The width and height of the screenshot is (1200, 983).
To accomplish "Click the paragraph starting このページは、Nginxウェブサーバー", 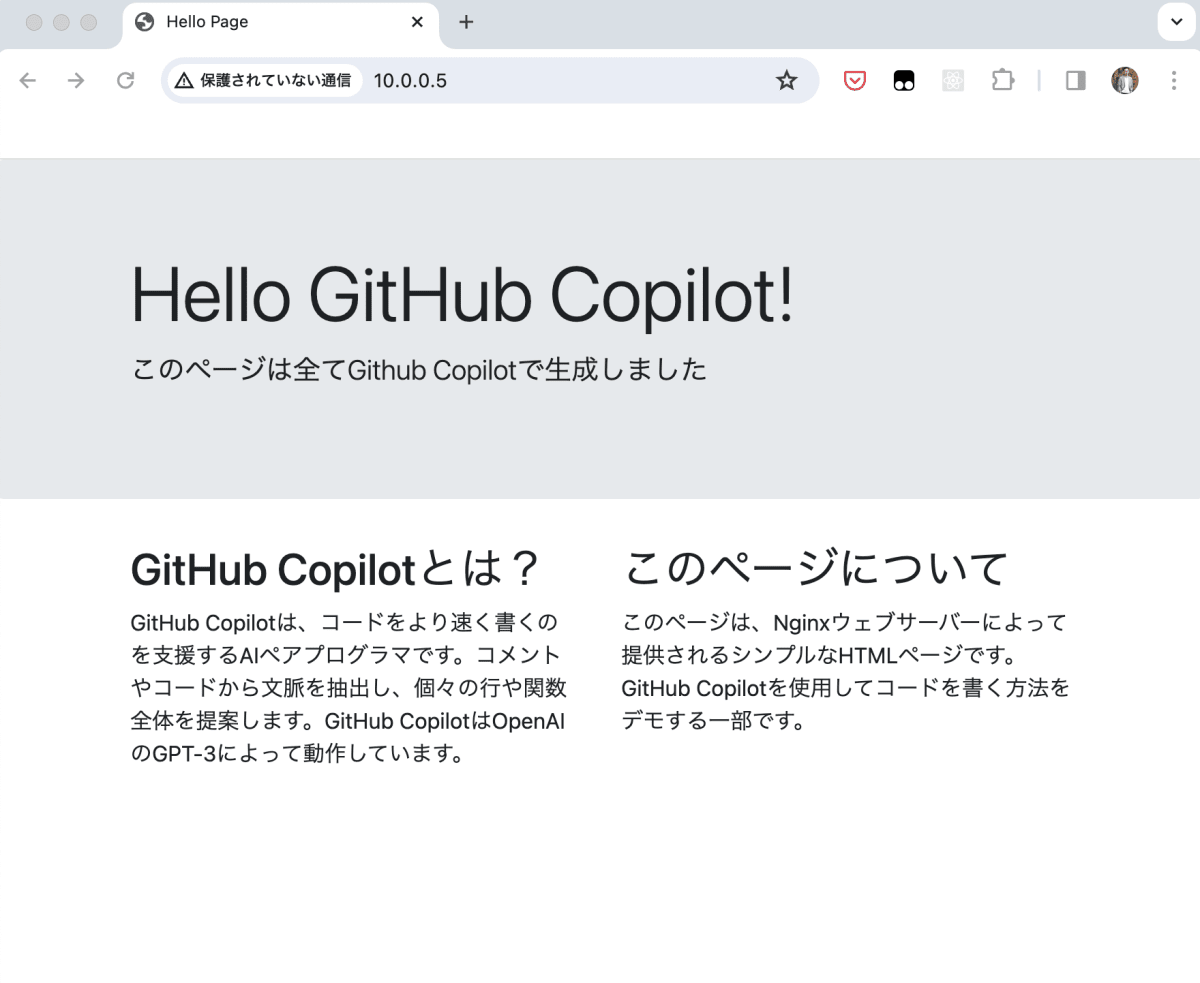I will (846, 672).
